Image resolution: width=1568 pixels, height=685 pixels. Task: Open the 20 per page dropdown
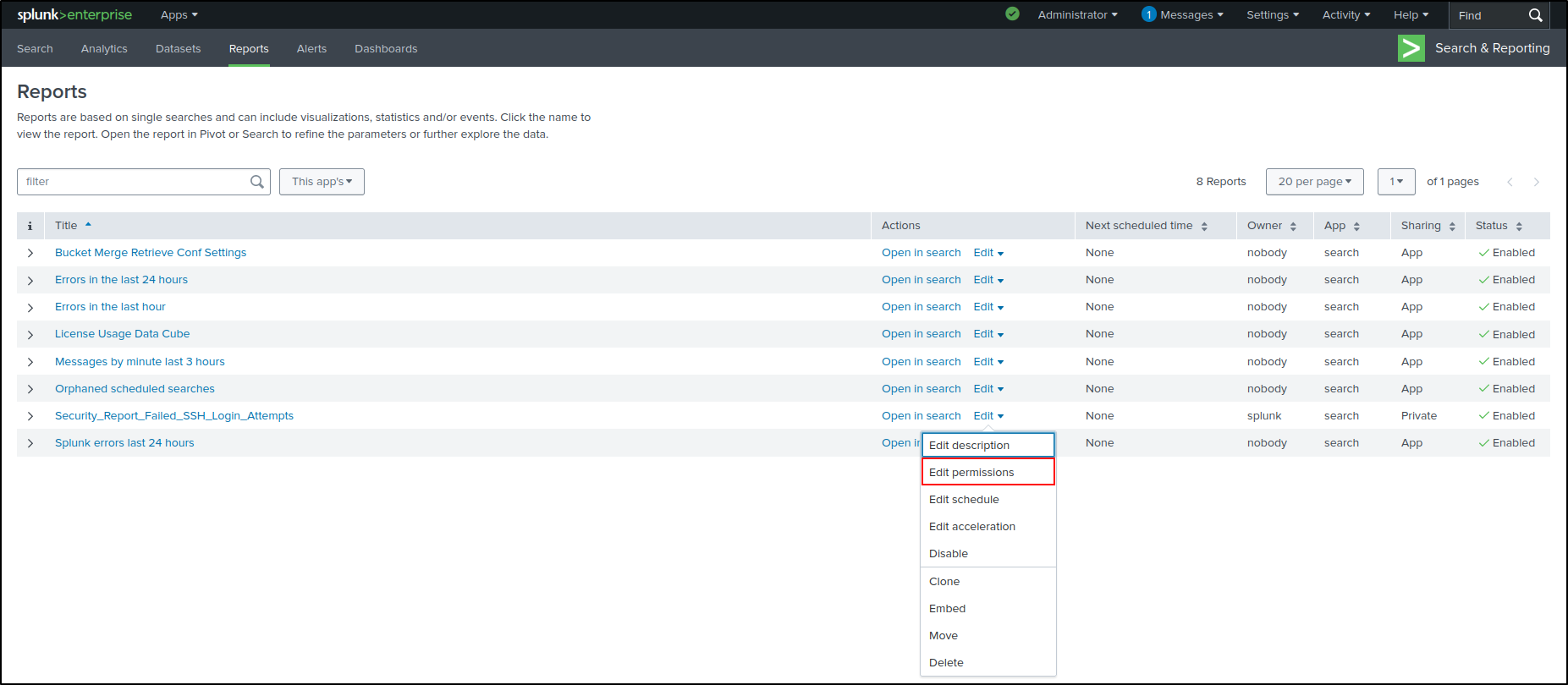click(x=1314, y=182)
